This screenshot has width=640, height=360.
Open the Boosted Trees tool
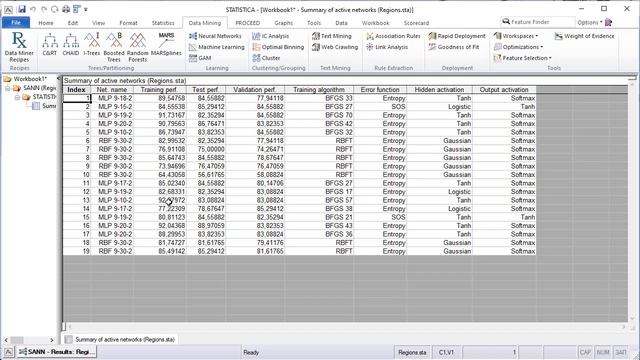(114, 47)
